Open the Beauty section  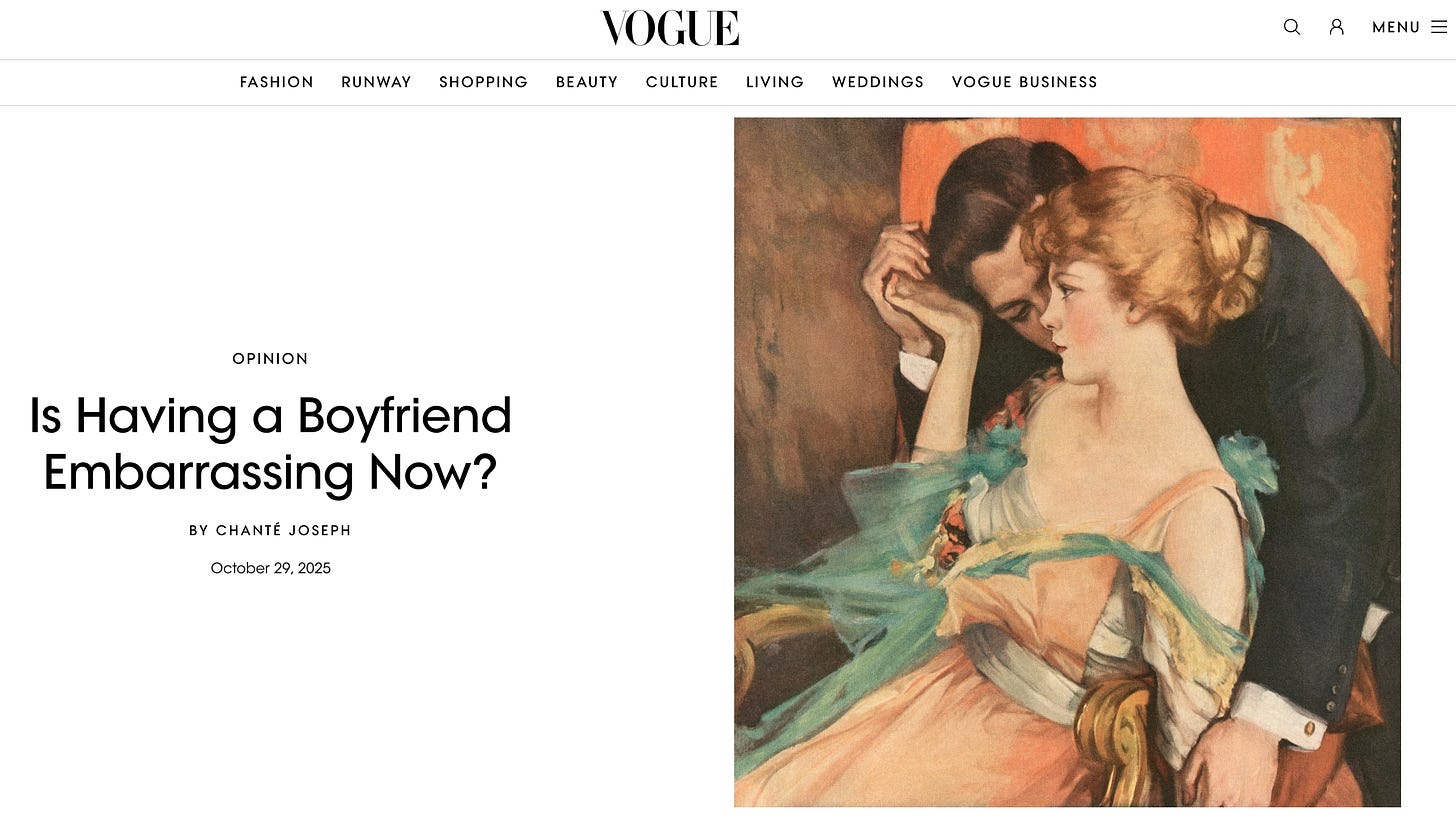point(587,82)
